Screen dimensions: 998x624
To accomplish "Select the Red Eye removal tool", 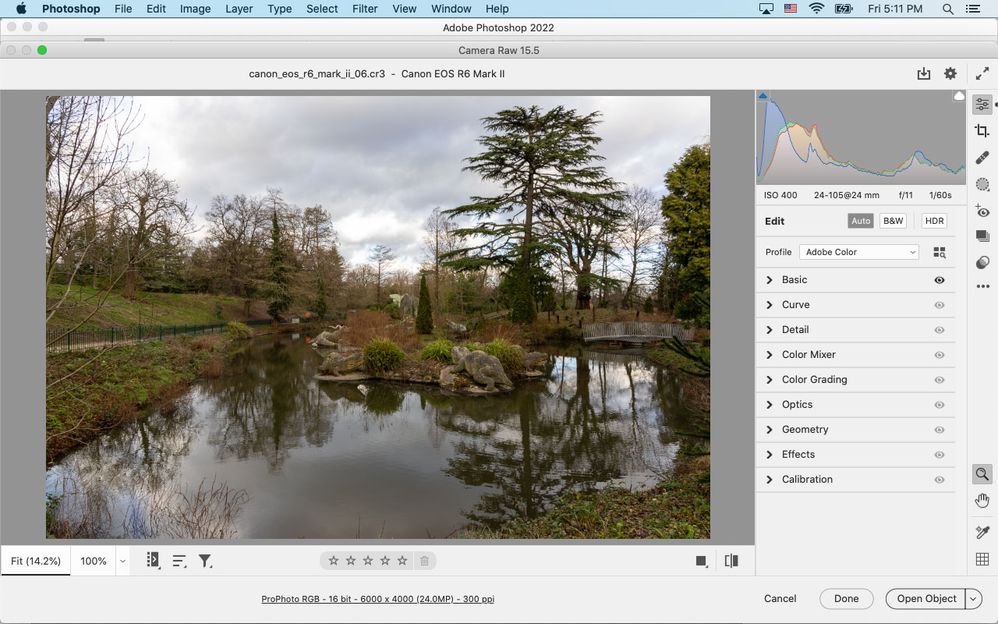I will point(982,211).
